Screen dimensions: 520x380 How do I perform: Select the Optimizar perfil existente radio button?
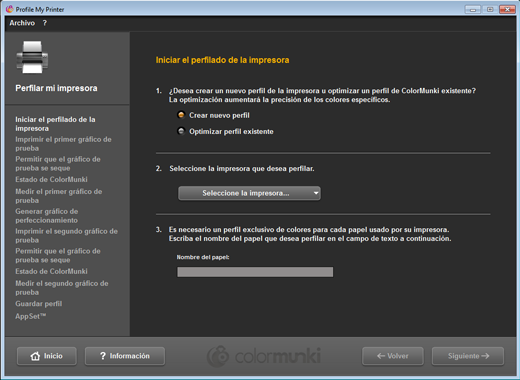pos(181,131)
